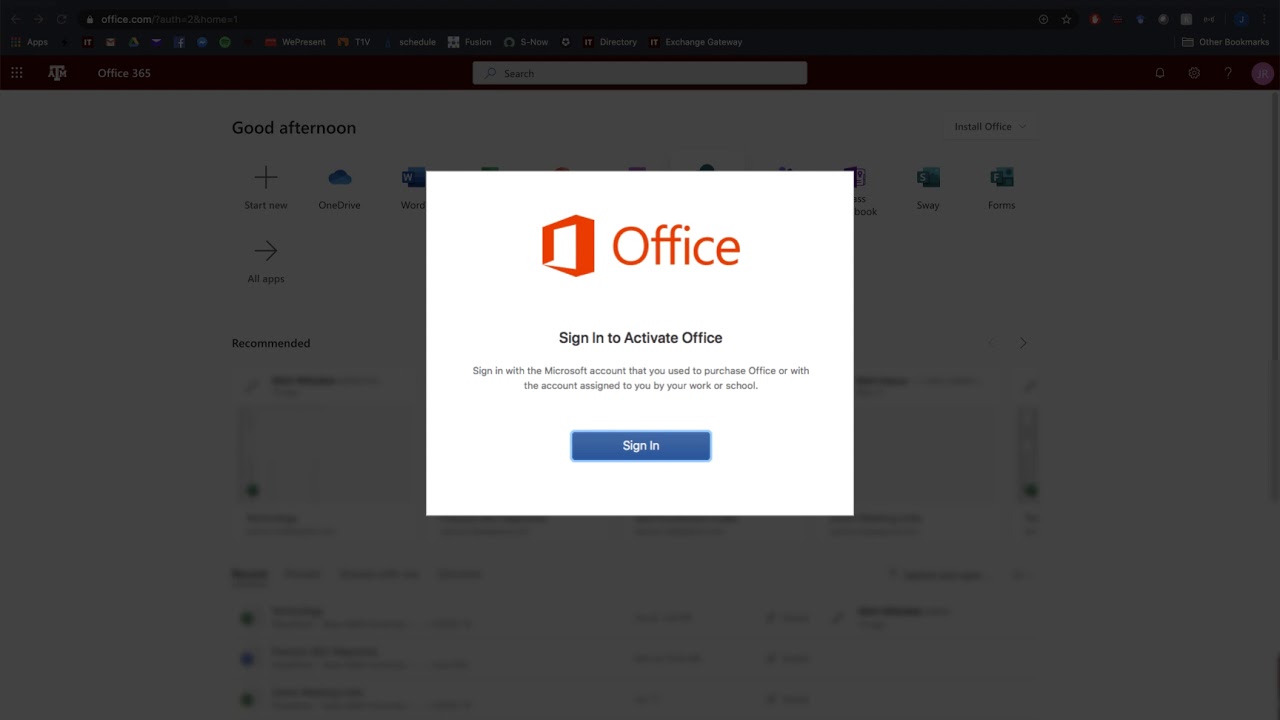This screenshot has width=1280, height=720.
Task: Open the Messenger bookmark icon
Action: 202,42
